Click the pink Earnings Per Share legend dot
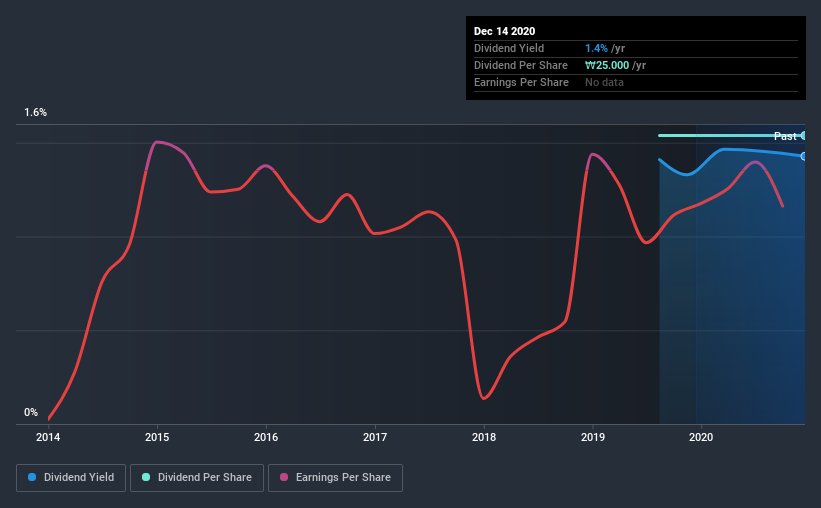This screenshot has width=821, height=508. coord(284,477)
